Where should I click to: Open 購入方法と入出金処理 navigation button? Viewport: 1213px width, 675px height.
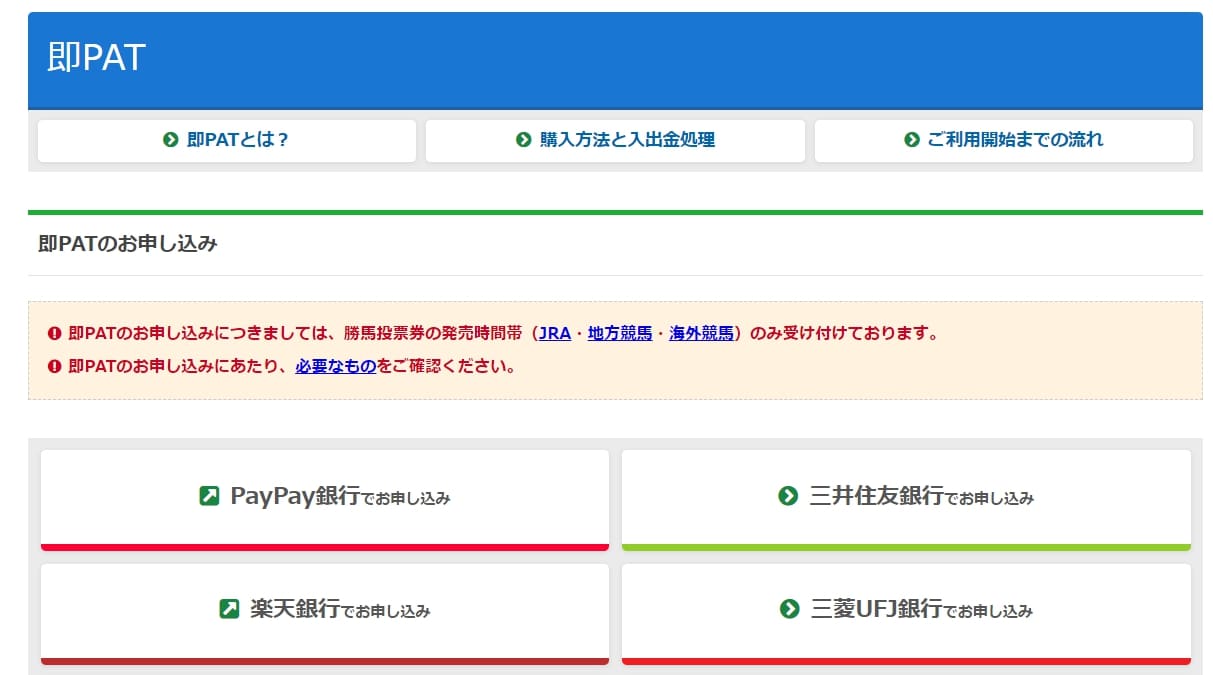(615, 140)
